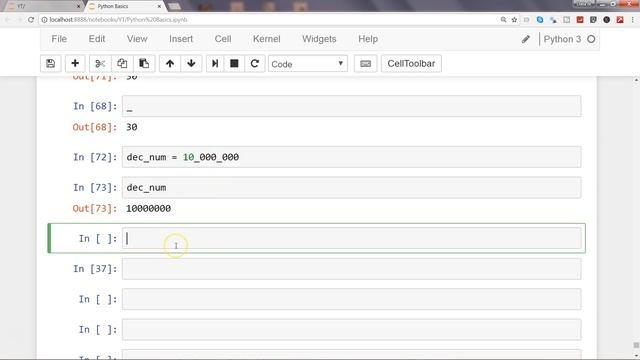
Task: Click the In [37]: prompt label
Action: point(95,269)
